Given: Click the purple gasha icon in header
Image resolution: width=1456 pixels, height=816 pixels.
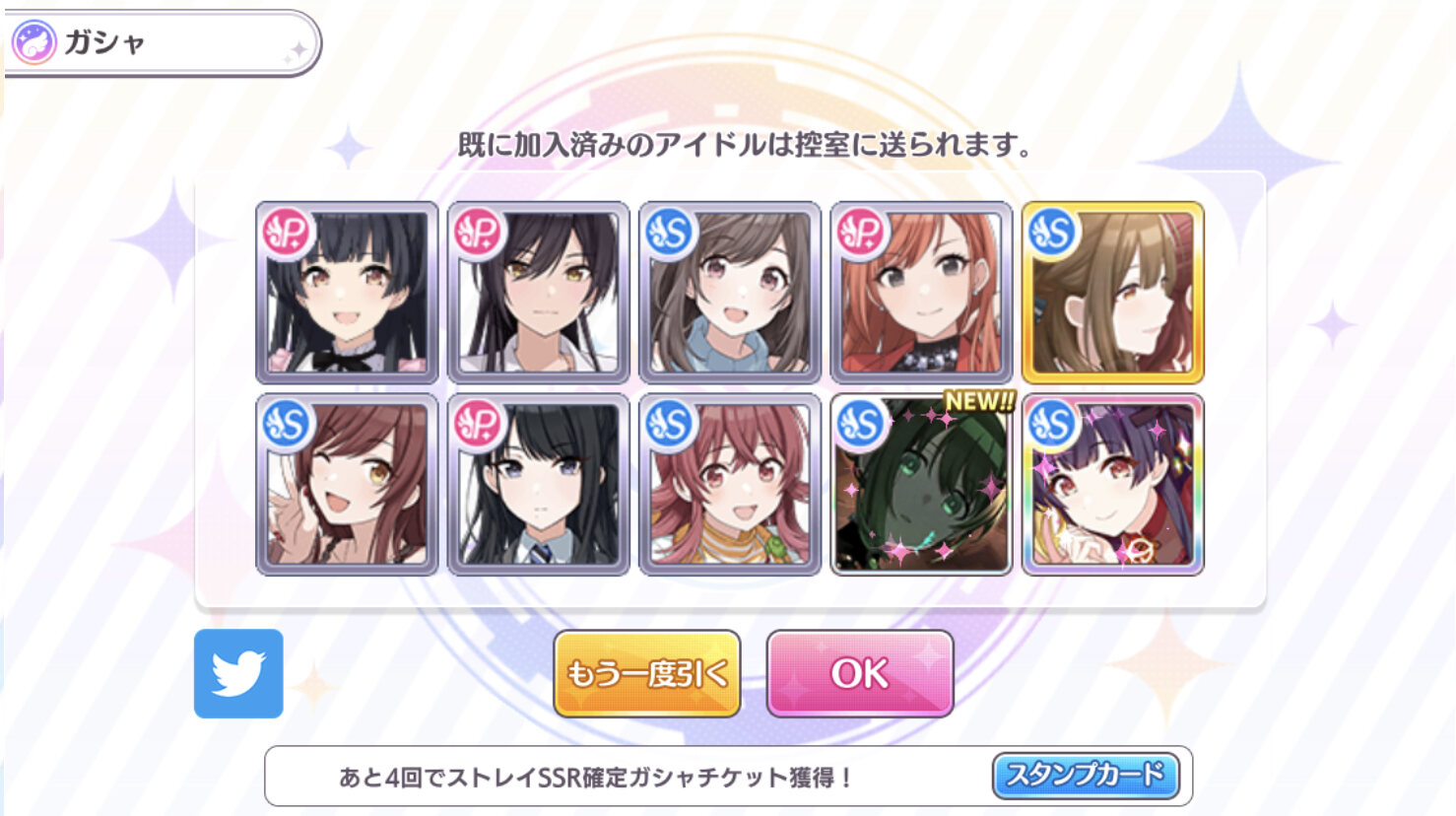Looking at the screenshot, I should point(33,43).
